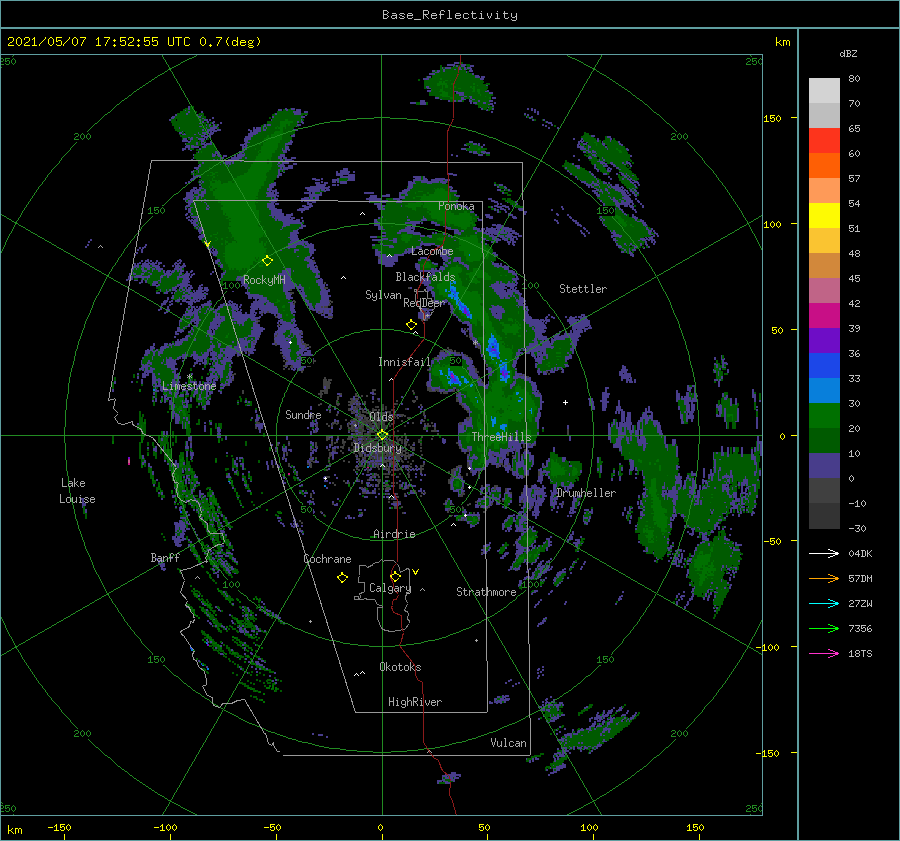
Task: Click the Limestone label
Action: click(x=189, y=386)
